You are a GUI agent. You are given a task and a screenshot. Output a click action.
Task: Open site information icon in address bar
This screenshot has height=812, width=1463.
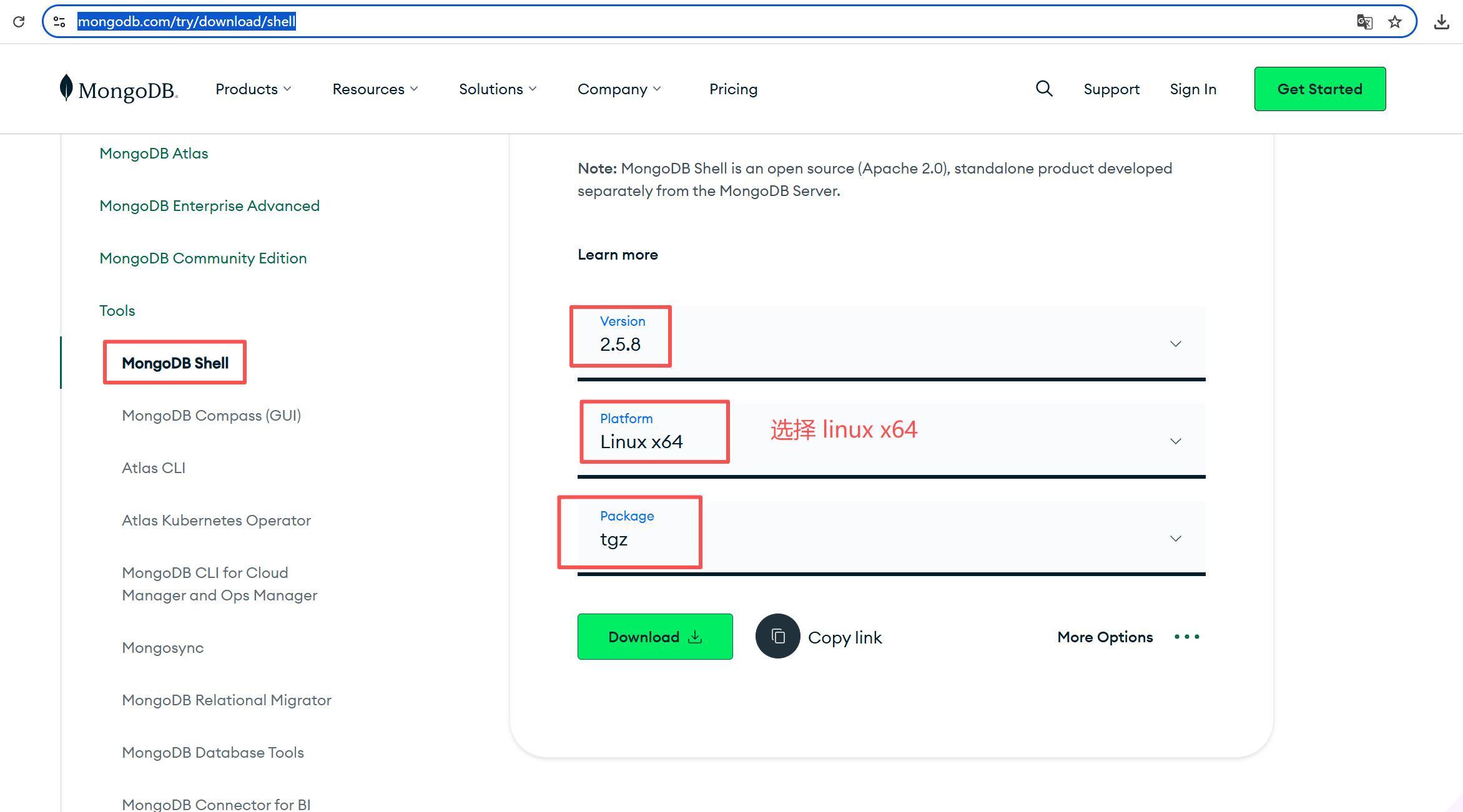pyautogui.click(x=59, y=22)
